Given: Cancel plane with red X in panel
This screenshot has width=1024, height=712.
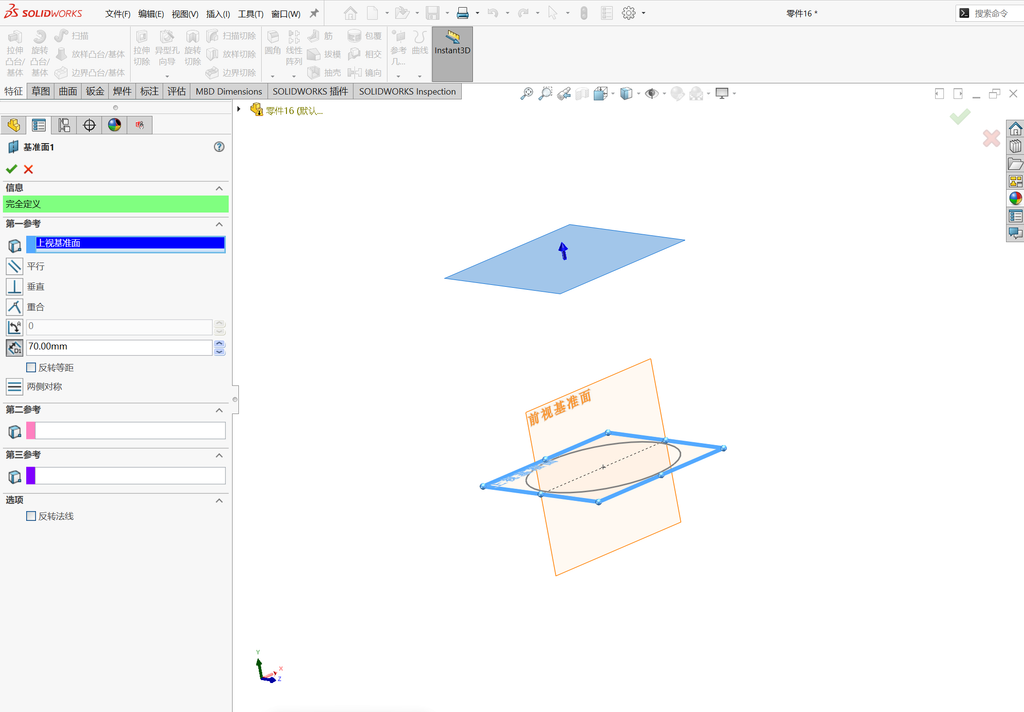Looking at the screenshot, I should [28, 169].
